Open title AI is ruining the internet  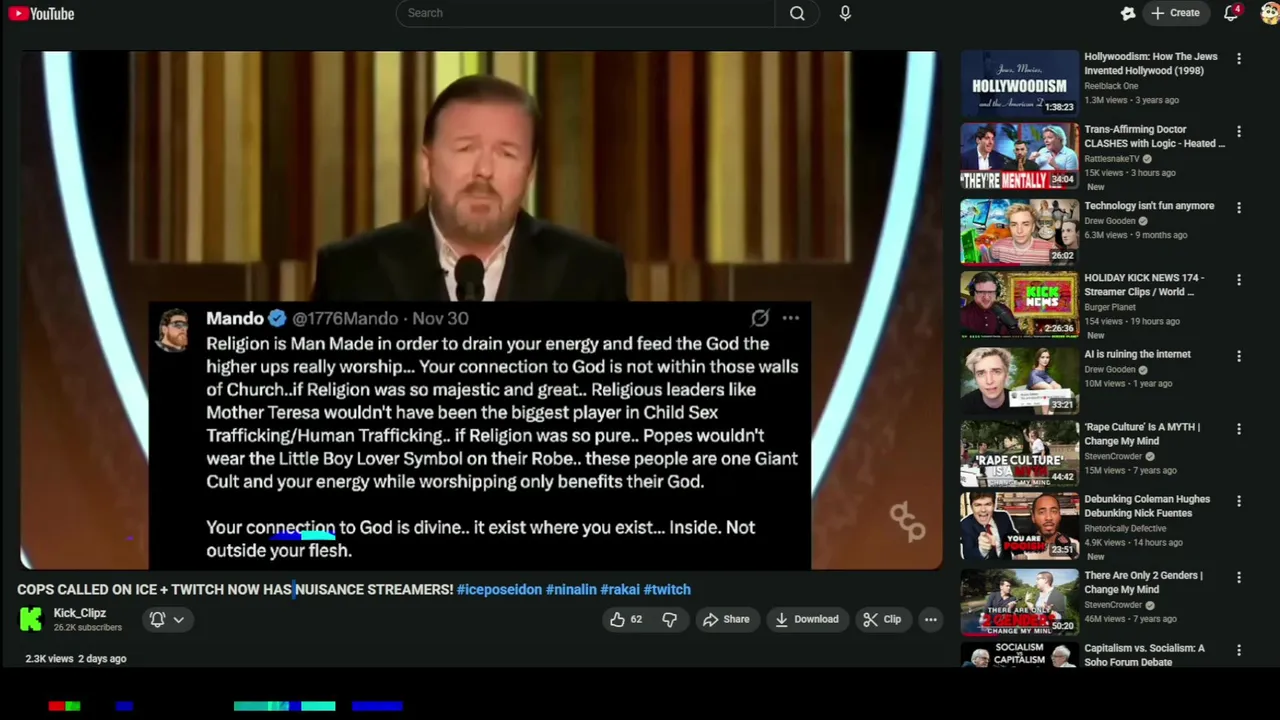pyautogui.click(x=1137, y=354)
